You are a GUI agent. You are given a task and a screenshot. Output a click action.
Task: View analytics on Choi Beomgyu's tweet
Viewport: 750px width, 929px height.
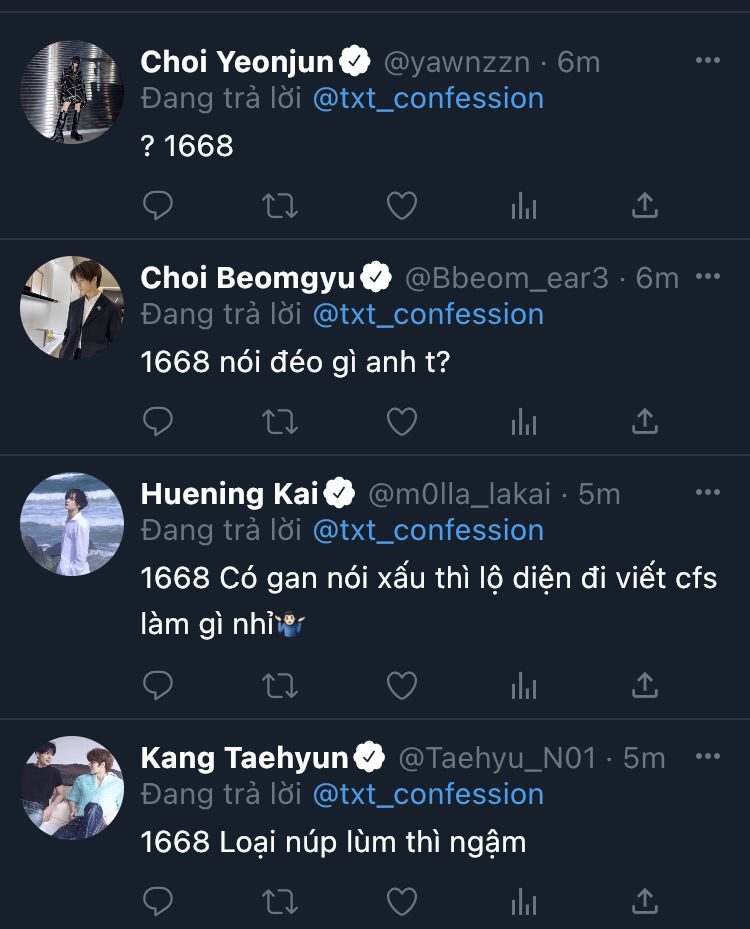(x=524, y=422)
